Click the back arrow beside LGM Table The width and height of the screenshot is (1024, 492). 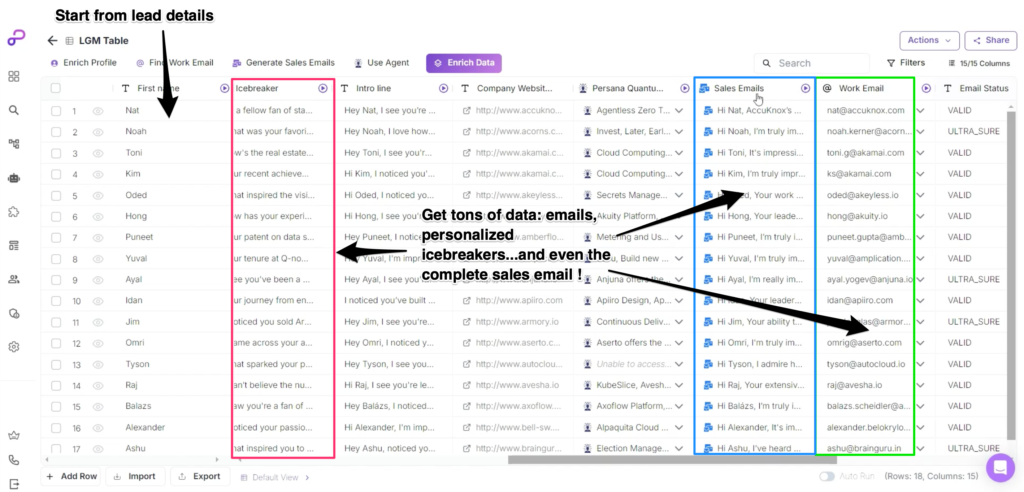coord(52,41)
